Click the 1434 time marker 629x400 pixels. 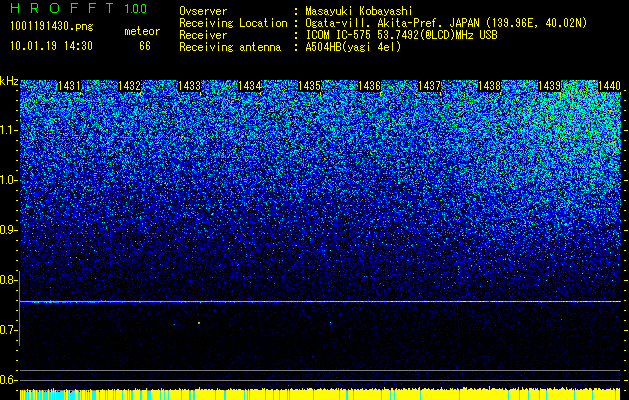point(250,86)
